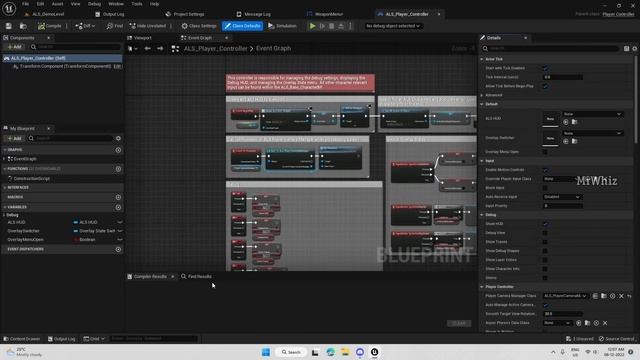This screenshot has width=640, height=360.
Task: Play the level with green Play button
Action: point(313,26)
